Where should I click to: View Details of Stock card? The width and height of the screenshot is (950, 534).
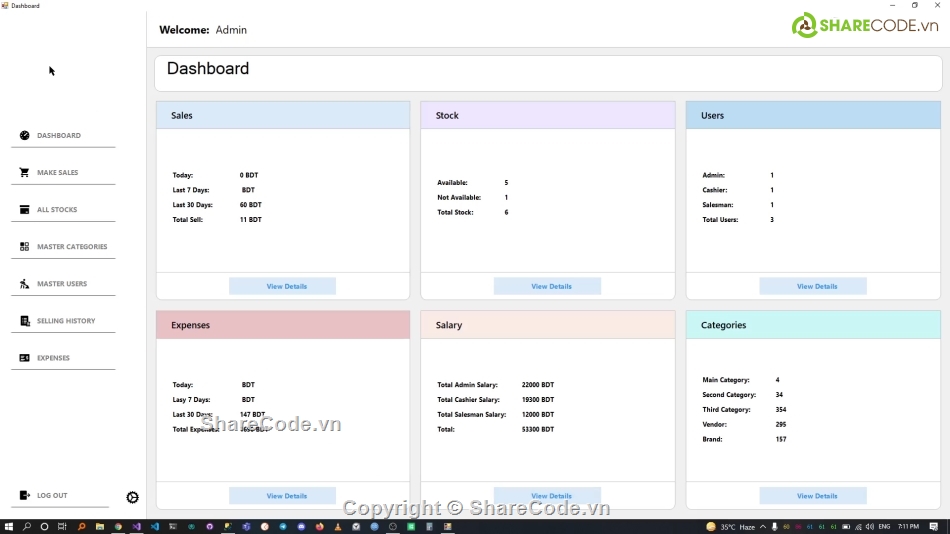coord(547,286)
